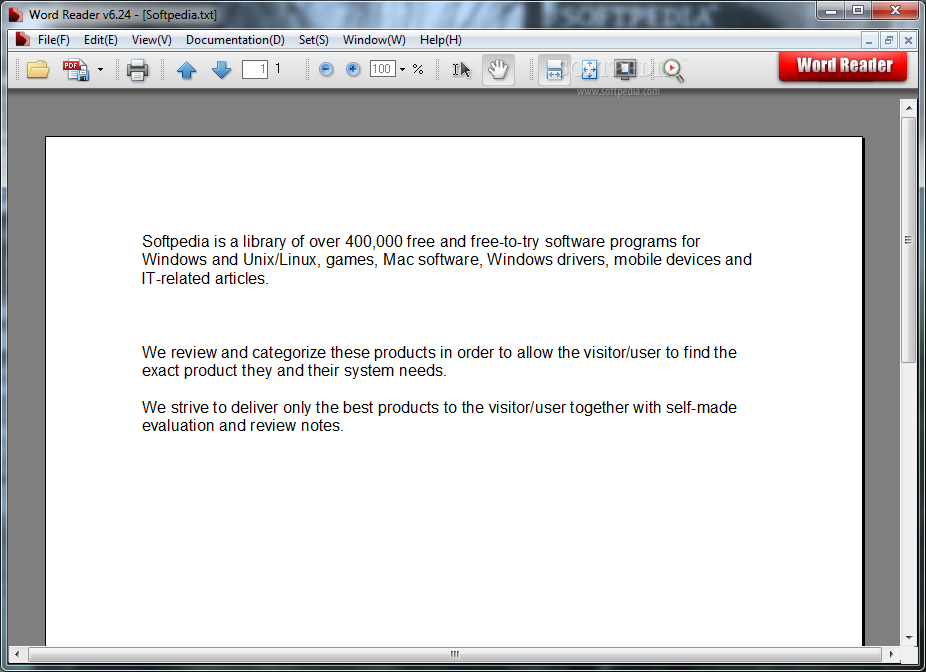Click the red Word Reader button
The image size is (926, 672).
[843, 66]
